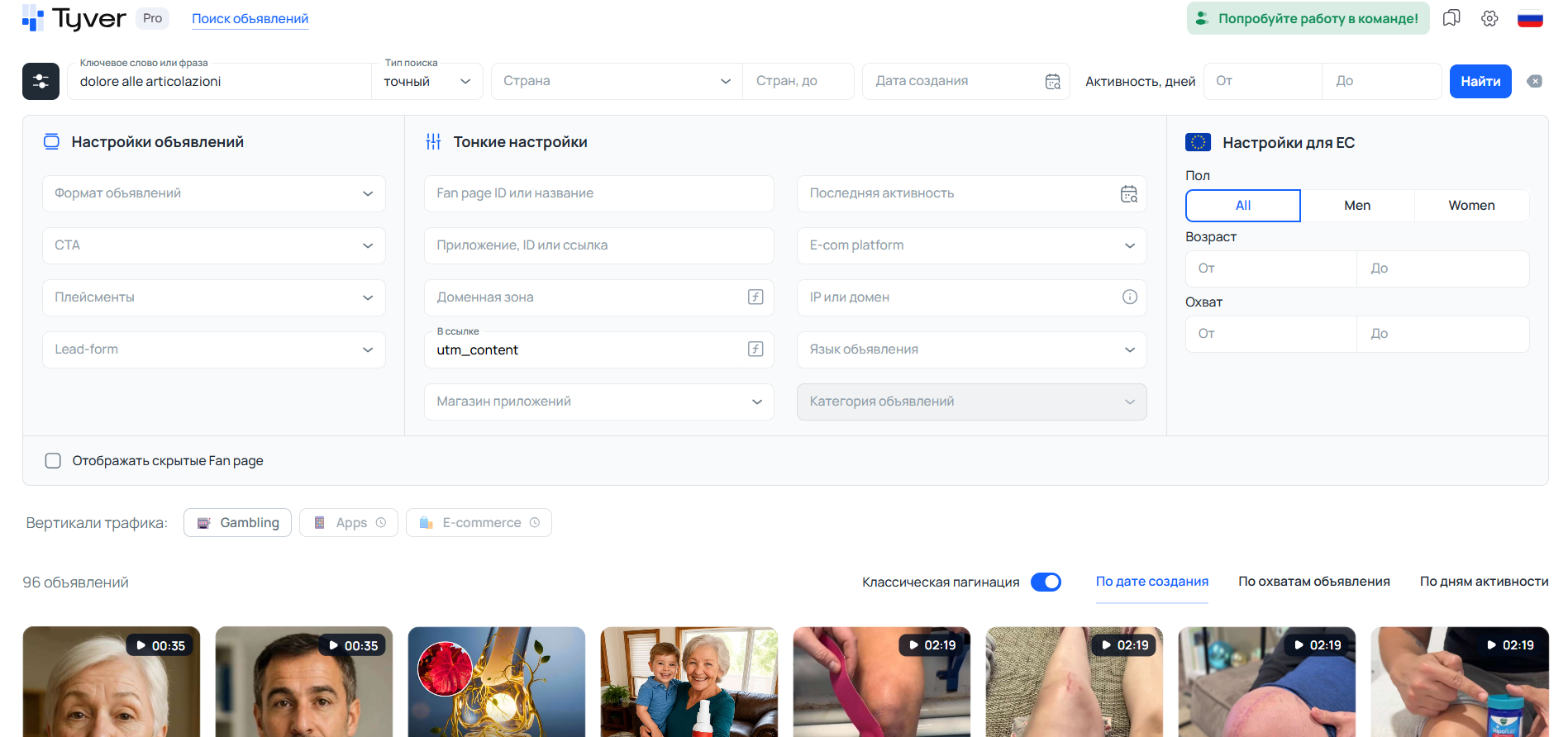Open the app store dropdown

click(x=599, y=402)
